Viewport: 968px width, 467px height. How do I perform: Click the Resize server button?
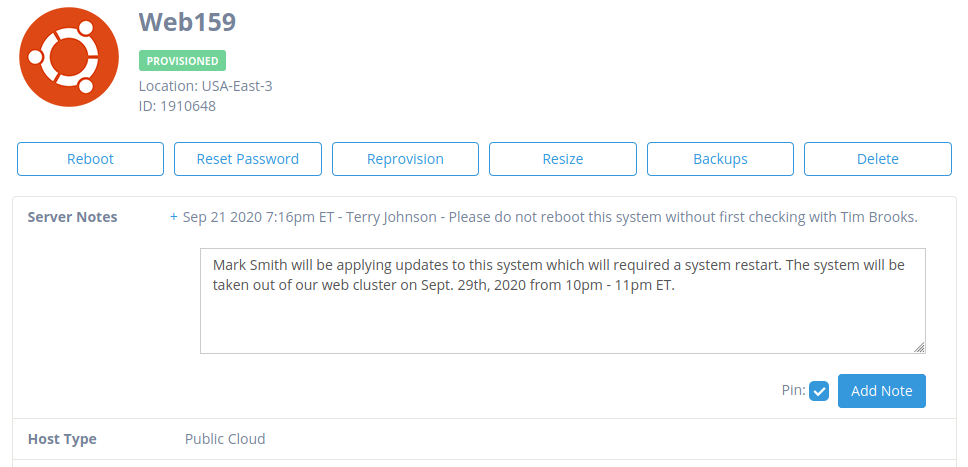pos(562,159)
